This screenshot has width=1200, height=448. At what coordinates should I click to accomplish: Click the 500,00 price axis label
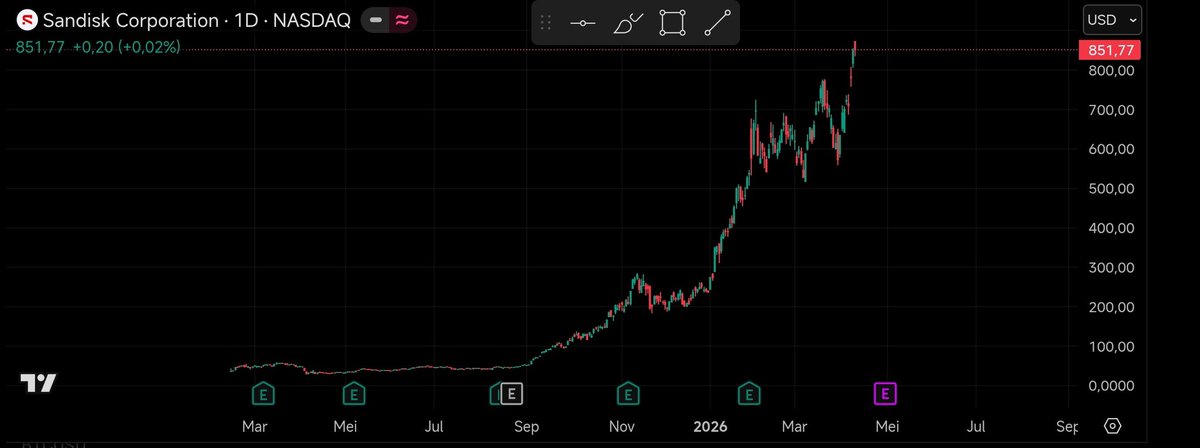pos(1113,188)
